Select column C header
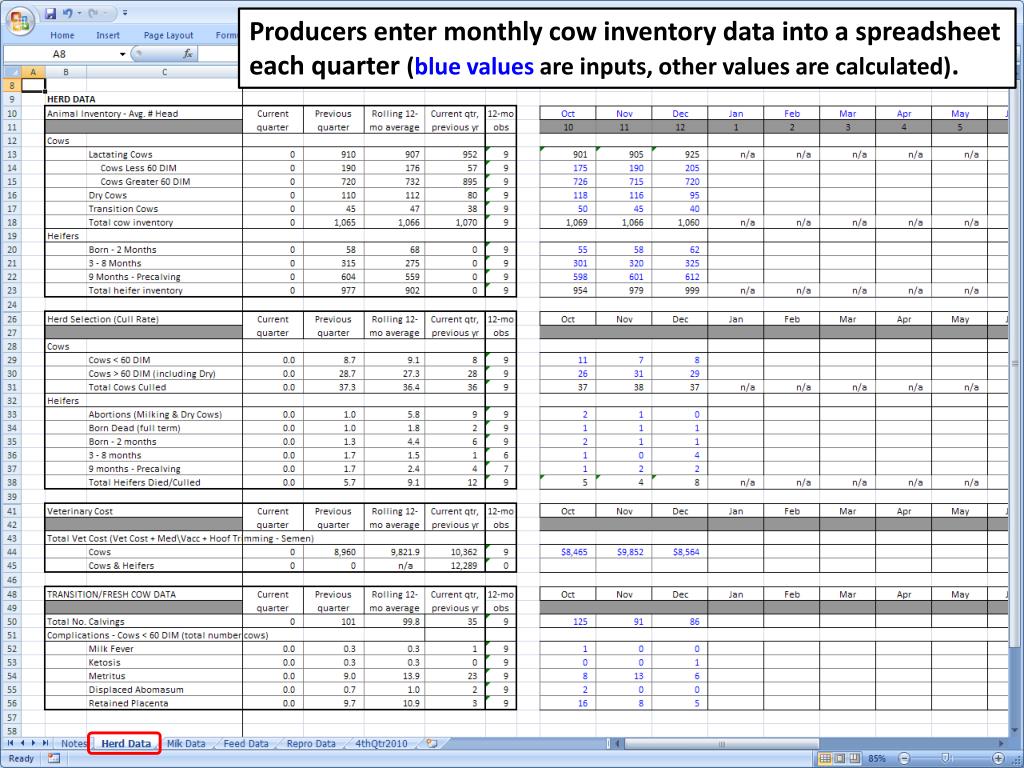The height and width of the screenshot is (768, 1024). (164, 72)
